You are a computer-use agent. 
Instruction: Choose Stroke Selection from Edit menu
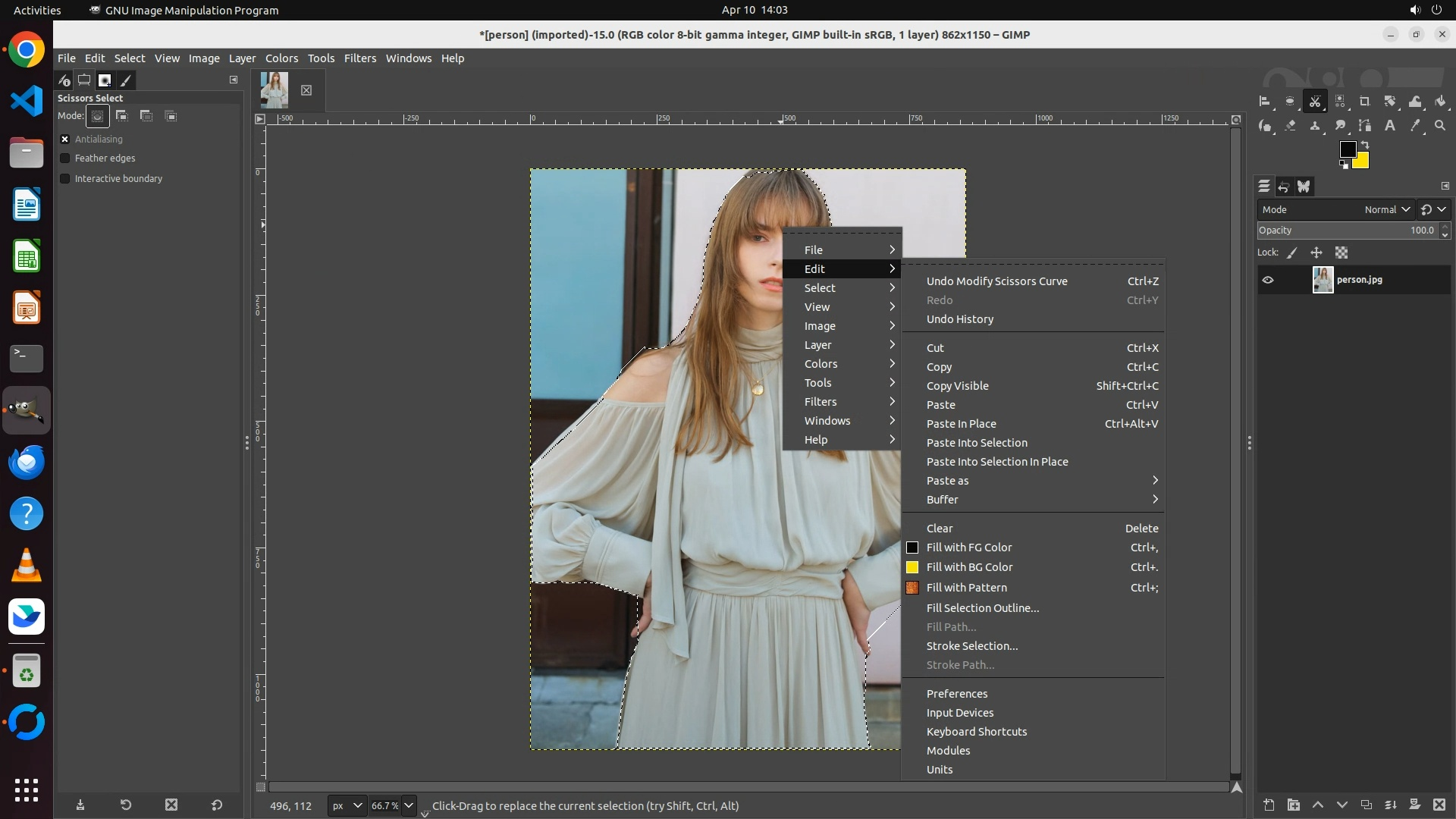[x=971, y=646]
